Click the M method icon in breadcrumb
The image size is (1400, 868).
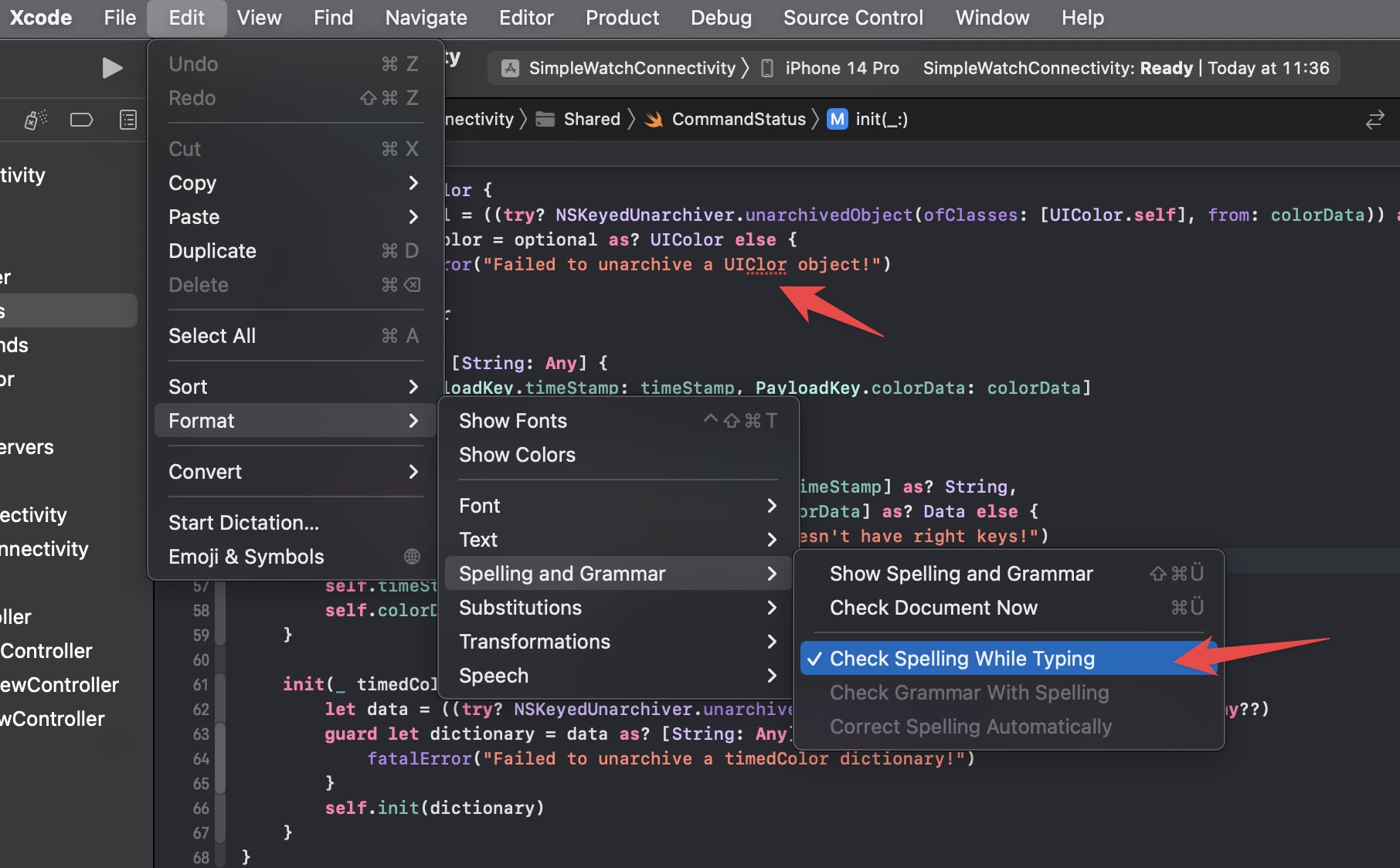click(x=838, y=119)
